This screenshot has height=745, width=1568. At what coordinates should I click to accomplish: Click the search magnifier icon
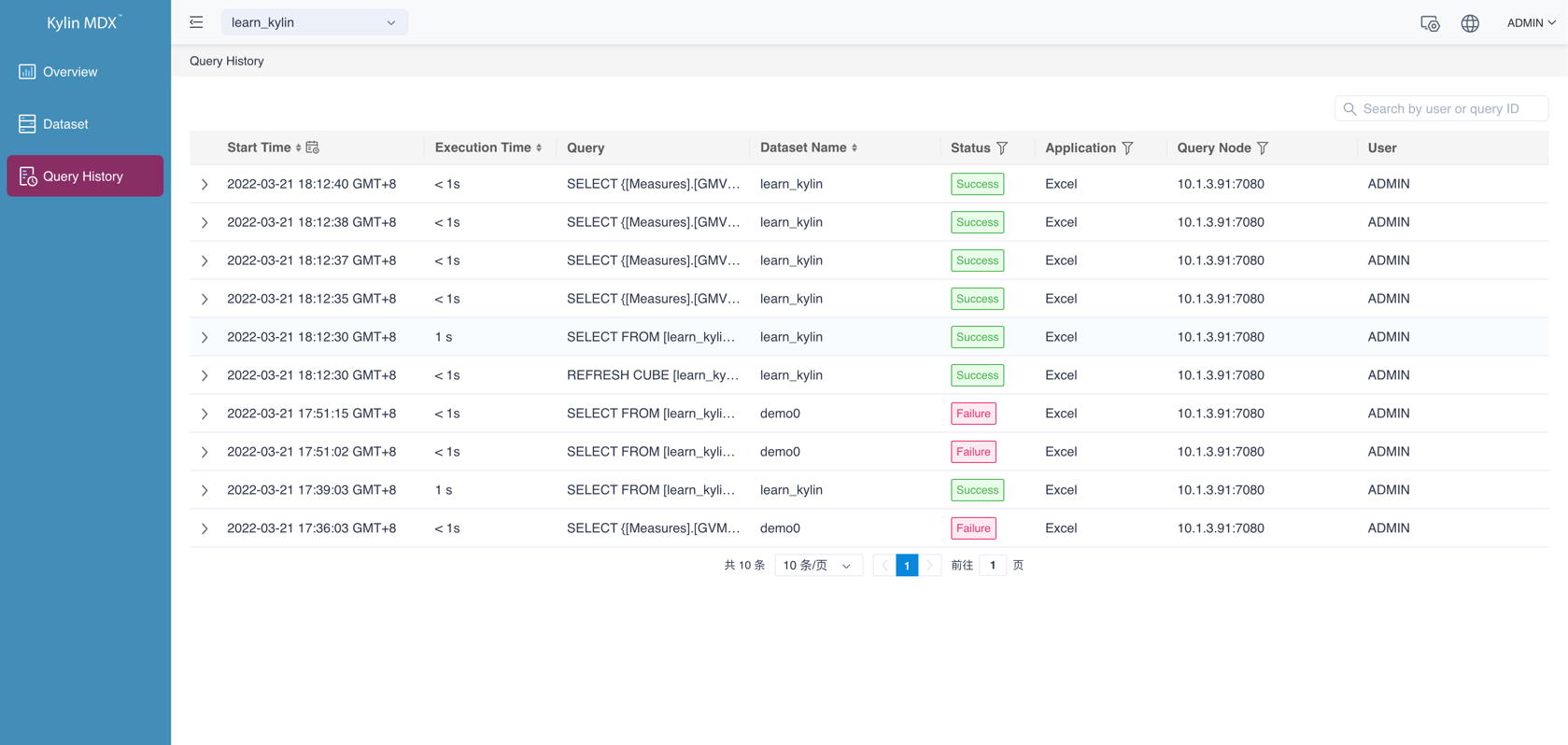click(1349, 109)
